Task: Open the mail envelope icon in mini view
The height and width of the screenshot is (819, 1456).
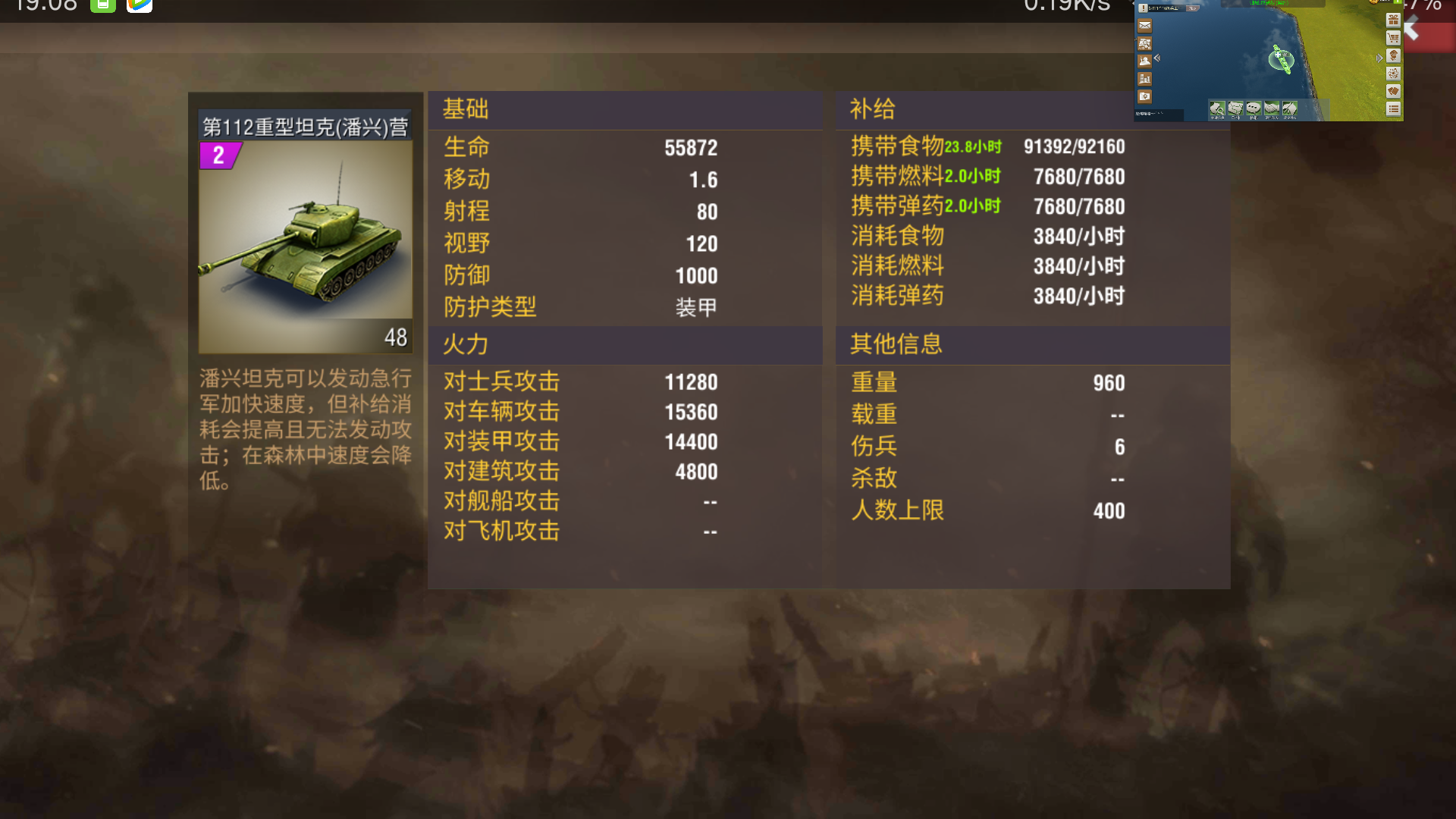Action: click(1144, 26)
